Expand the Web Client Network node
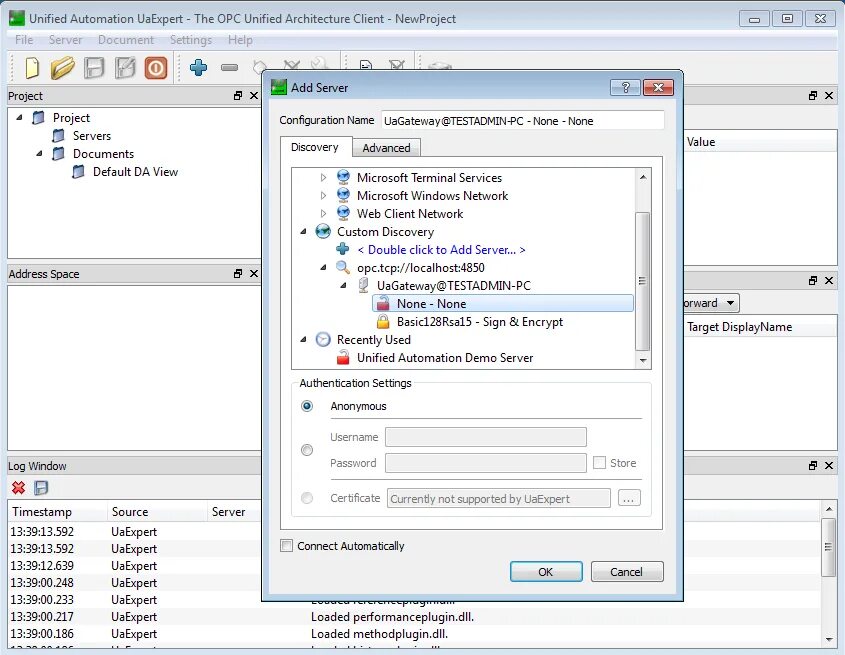The height and width of the screenshot is (655, 845). (323, 213)
